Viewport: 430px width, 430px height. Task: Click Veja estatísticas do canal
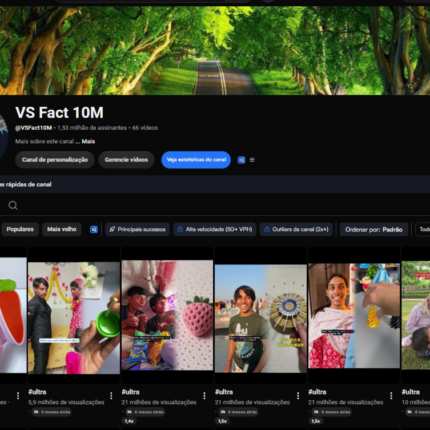click(x=196, y=160)
